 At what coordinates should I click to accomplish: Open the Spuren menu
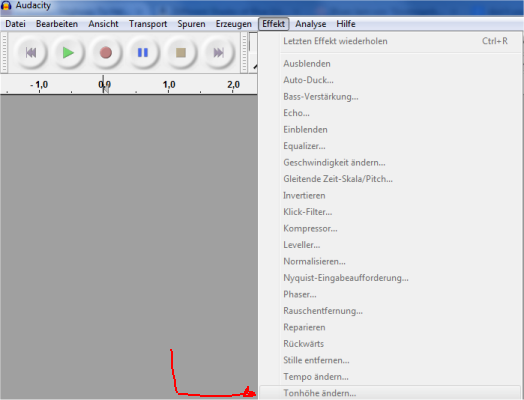coord(191,24)
